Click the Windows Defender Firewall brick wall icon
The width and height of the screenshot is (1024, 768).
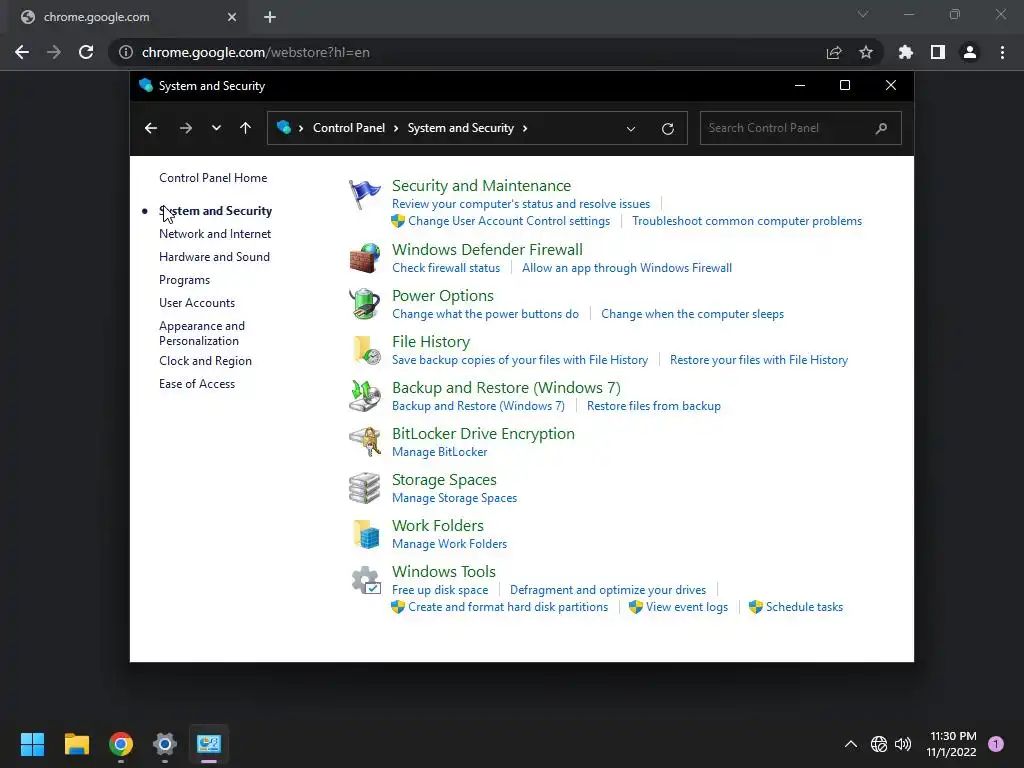point(364,258)
